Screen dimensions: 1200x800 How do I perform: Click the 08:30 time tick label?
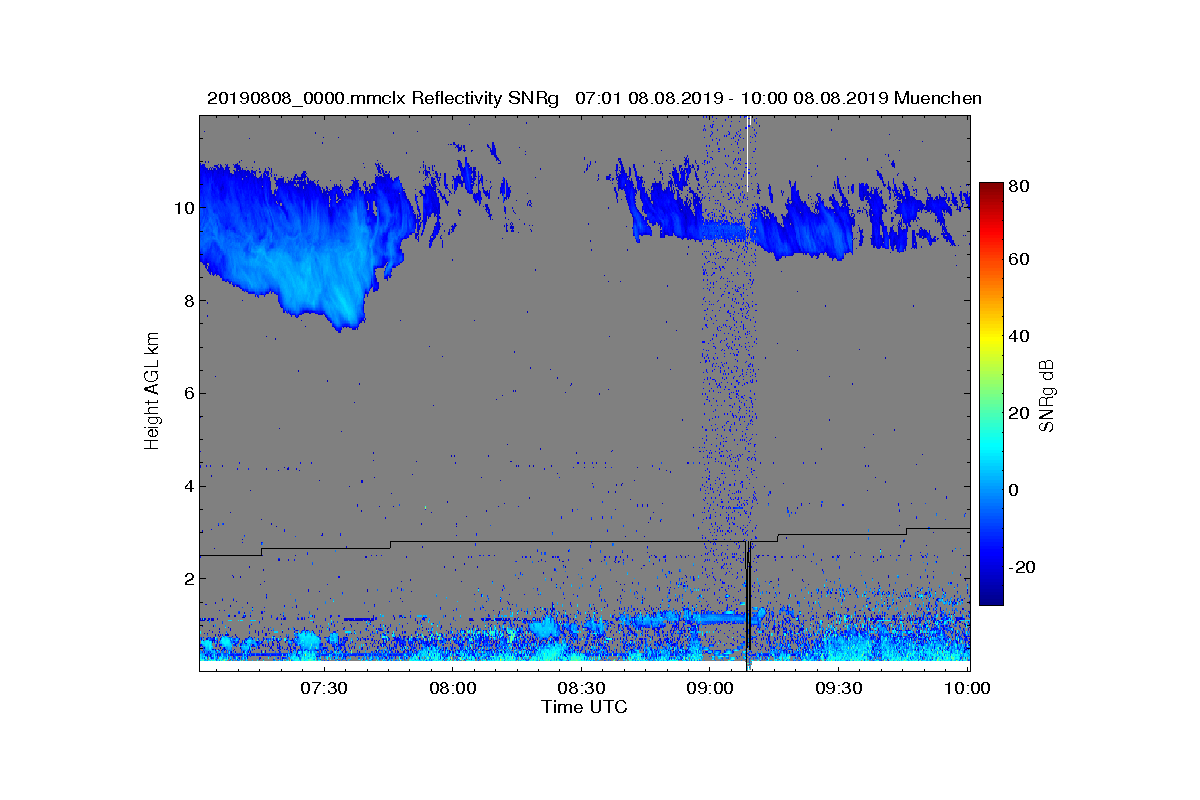click(x=581, y=688)
